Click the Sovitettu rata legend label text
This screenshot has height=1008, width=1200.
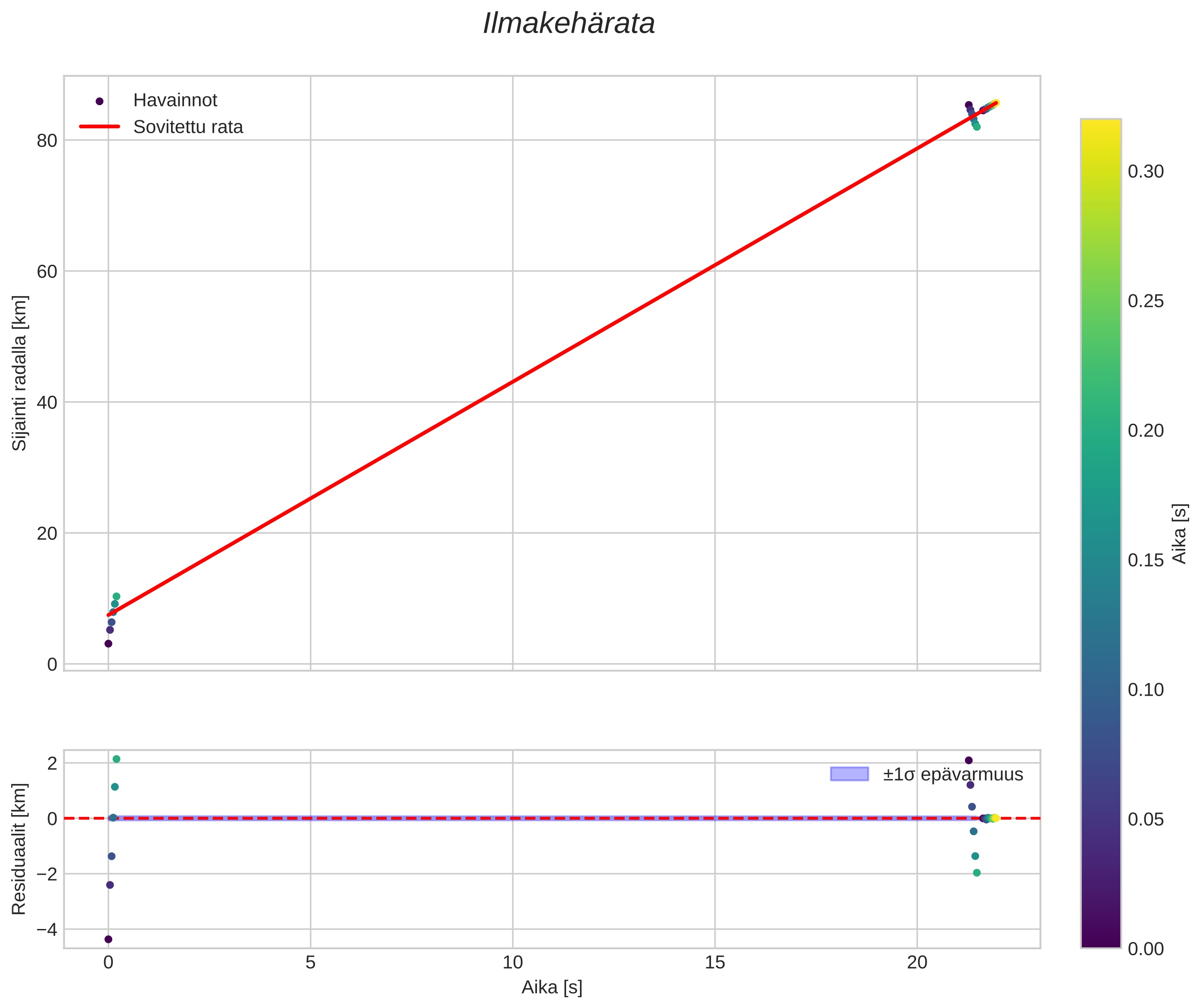(188, 127)
